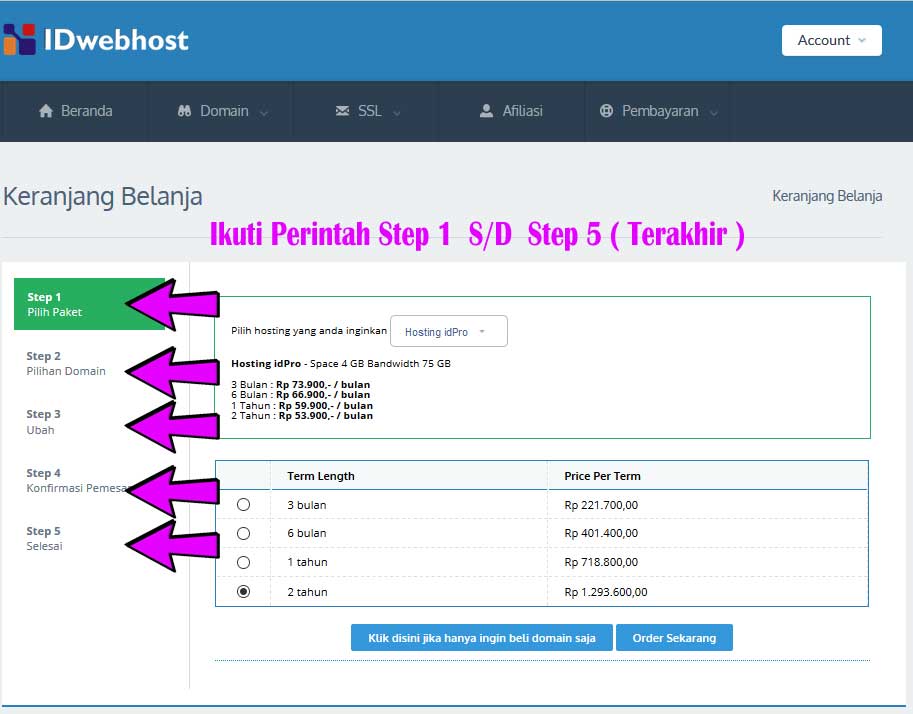The width and height of the screenshot is (913, 714).
Task: Select Step 1 Pilih Paket tab
Action: pos(89,304)
